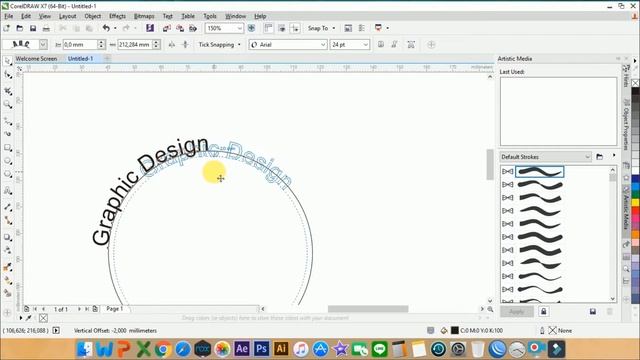
Task: Open Google Chrome from the dock
Action: coord(163,349)
